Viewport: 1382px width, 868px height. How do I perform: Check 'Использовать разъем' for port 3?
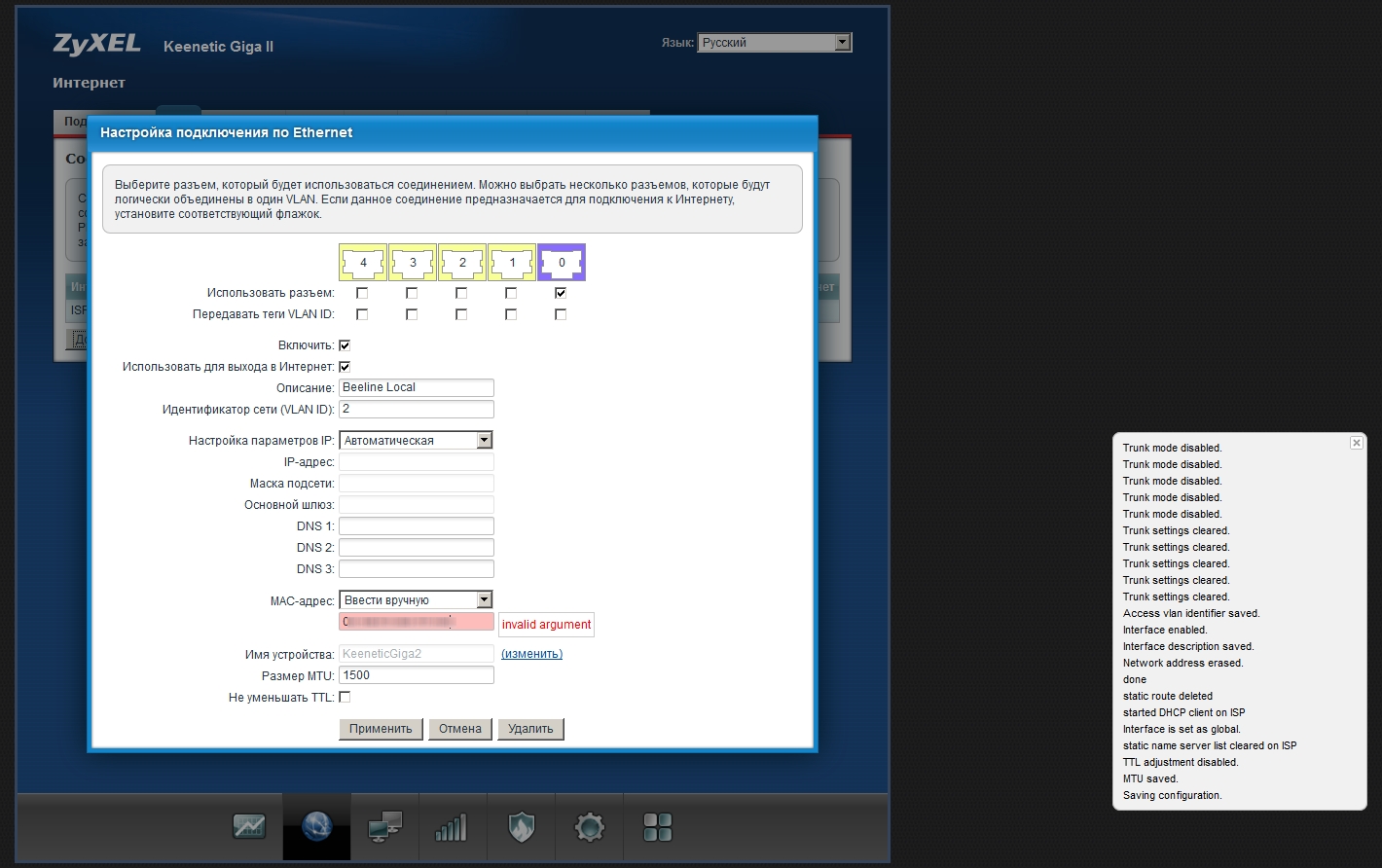412,293
